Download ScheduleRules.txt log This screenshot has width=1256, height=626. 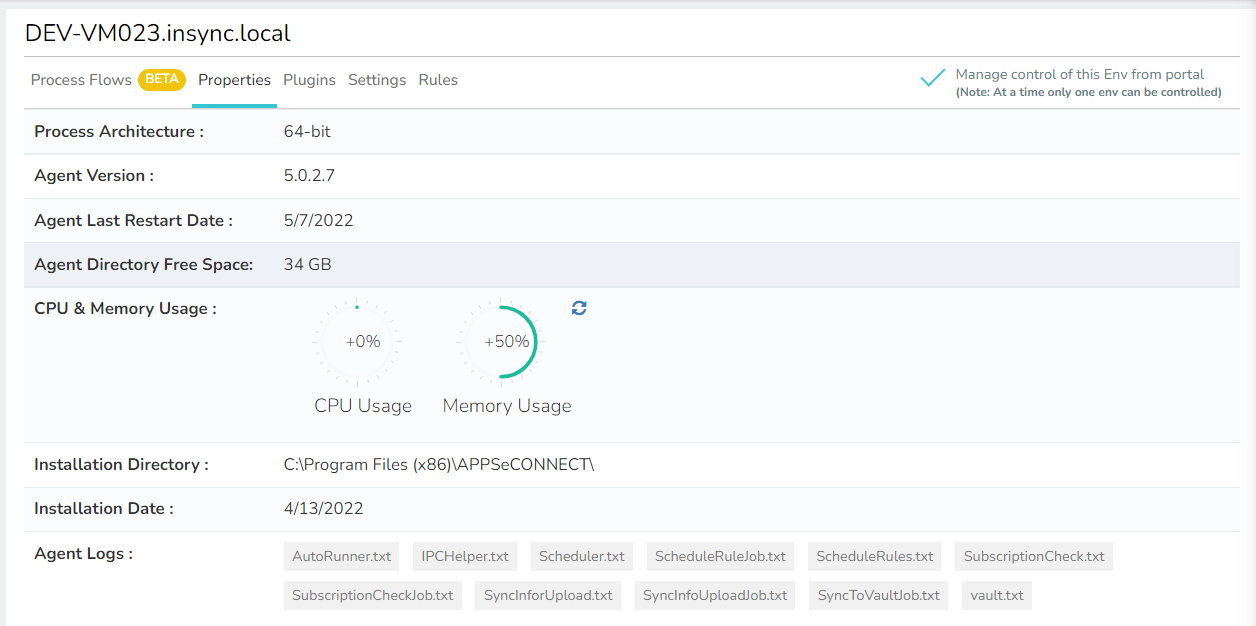pos(874,556)
